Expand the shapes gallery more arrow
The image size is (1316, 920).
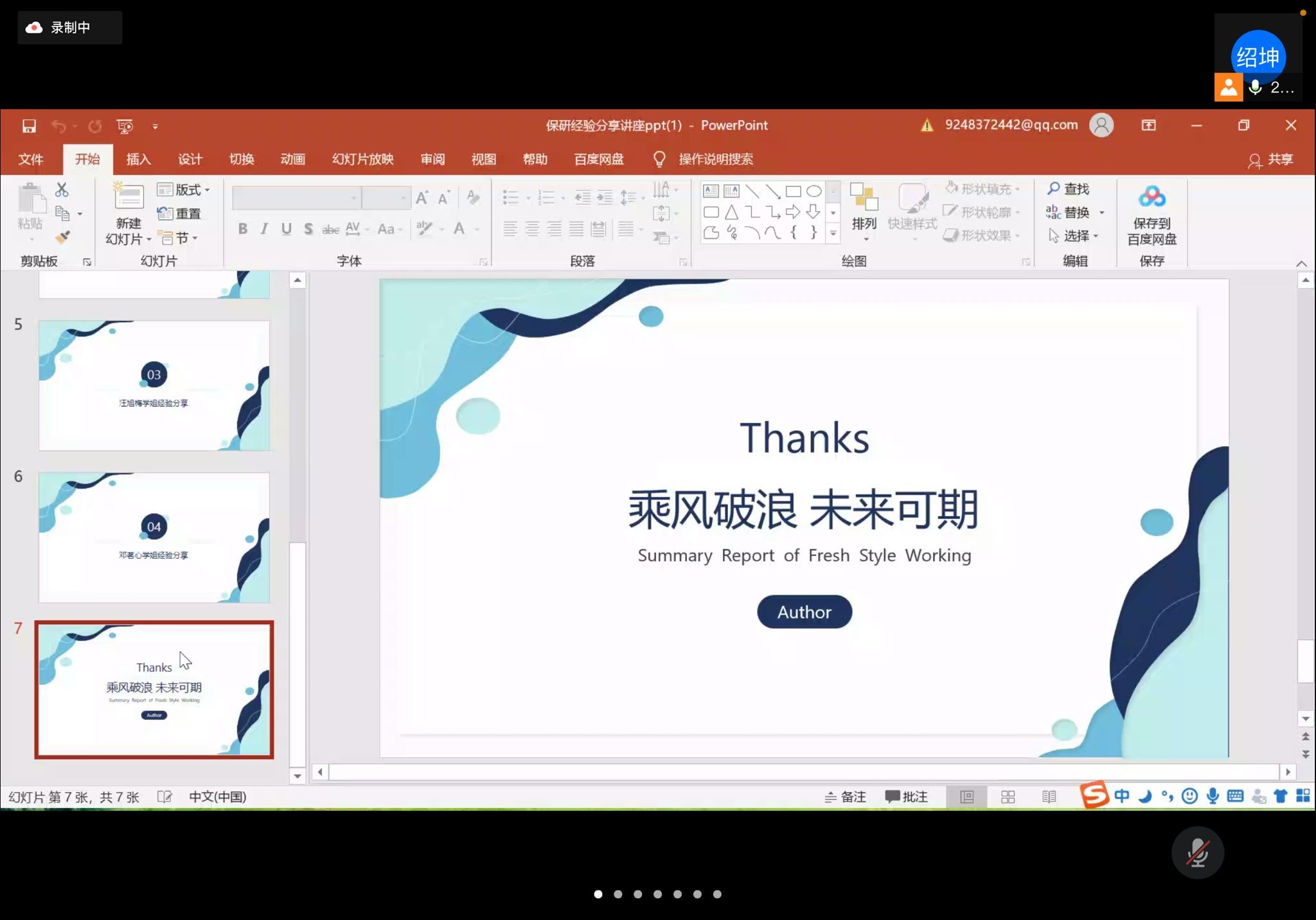coord(833,233)
